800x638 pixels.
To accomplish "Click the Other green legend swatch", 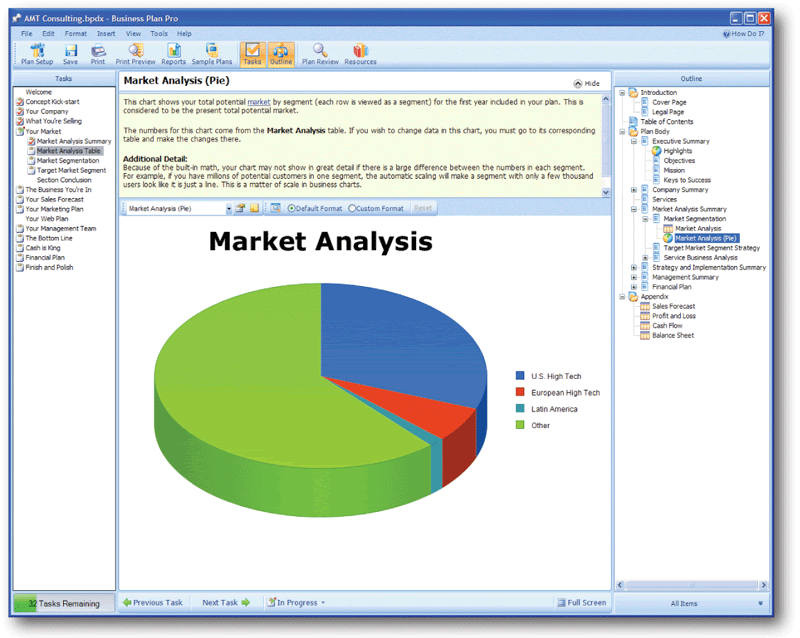I will point(520,425).
